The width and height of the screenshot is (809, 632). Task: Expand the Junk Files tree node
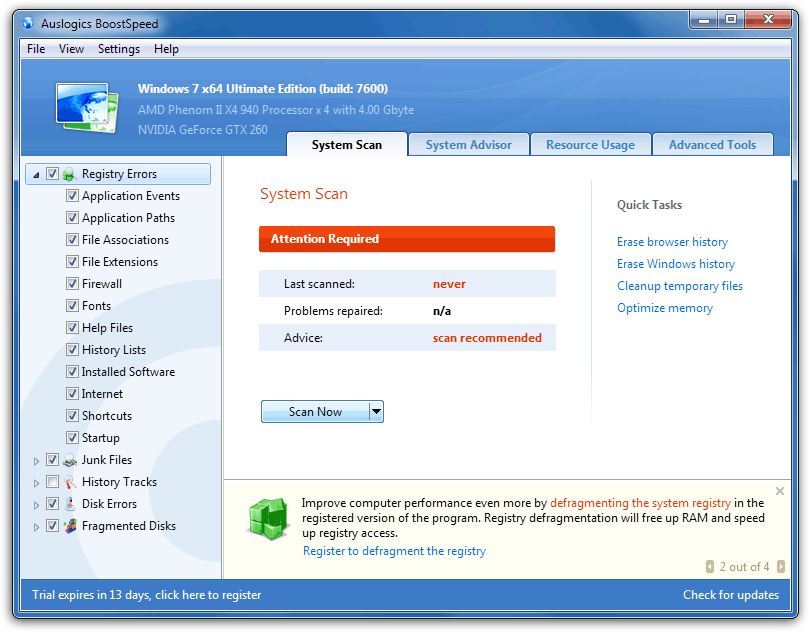[36, 461]
